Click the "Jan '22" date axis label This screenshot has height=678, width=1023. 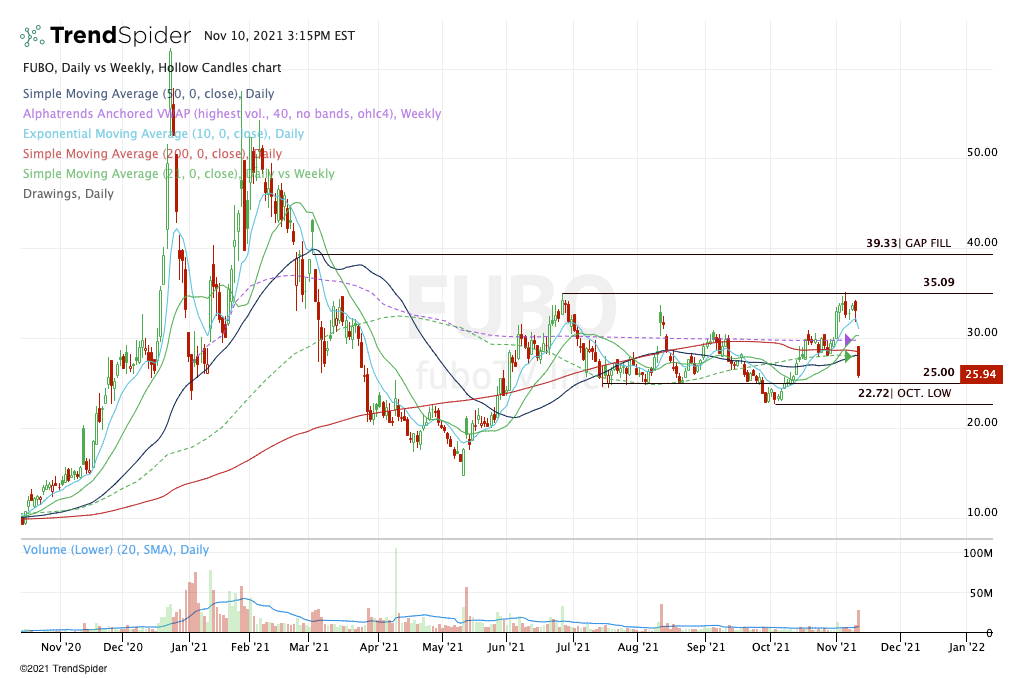966,647
